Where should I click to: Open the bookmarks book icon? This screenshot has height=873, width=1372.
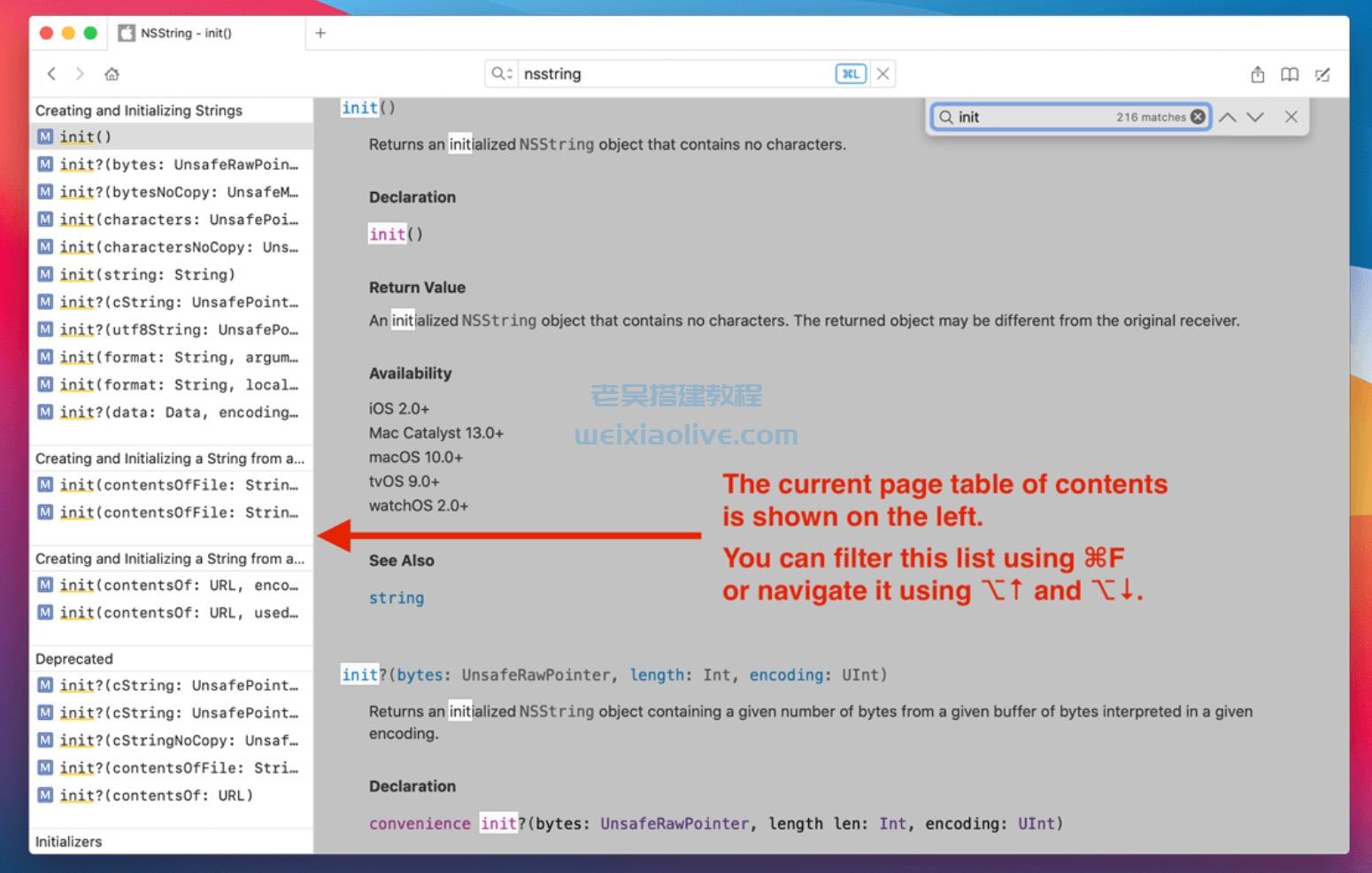(x=1290, y=74)
